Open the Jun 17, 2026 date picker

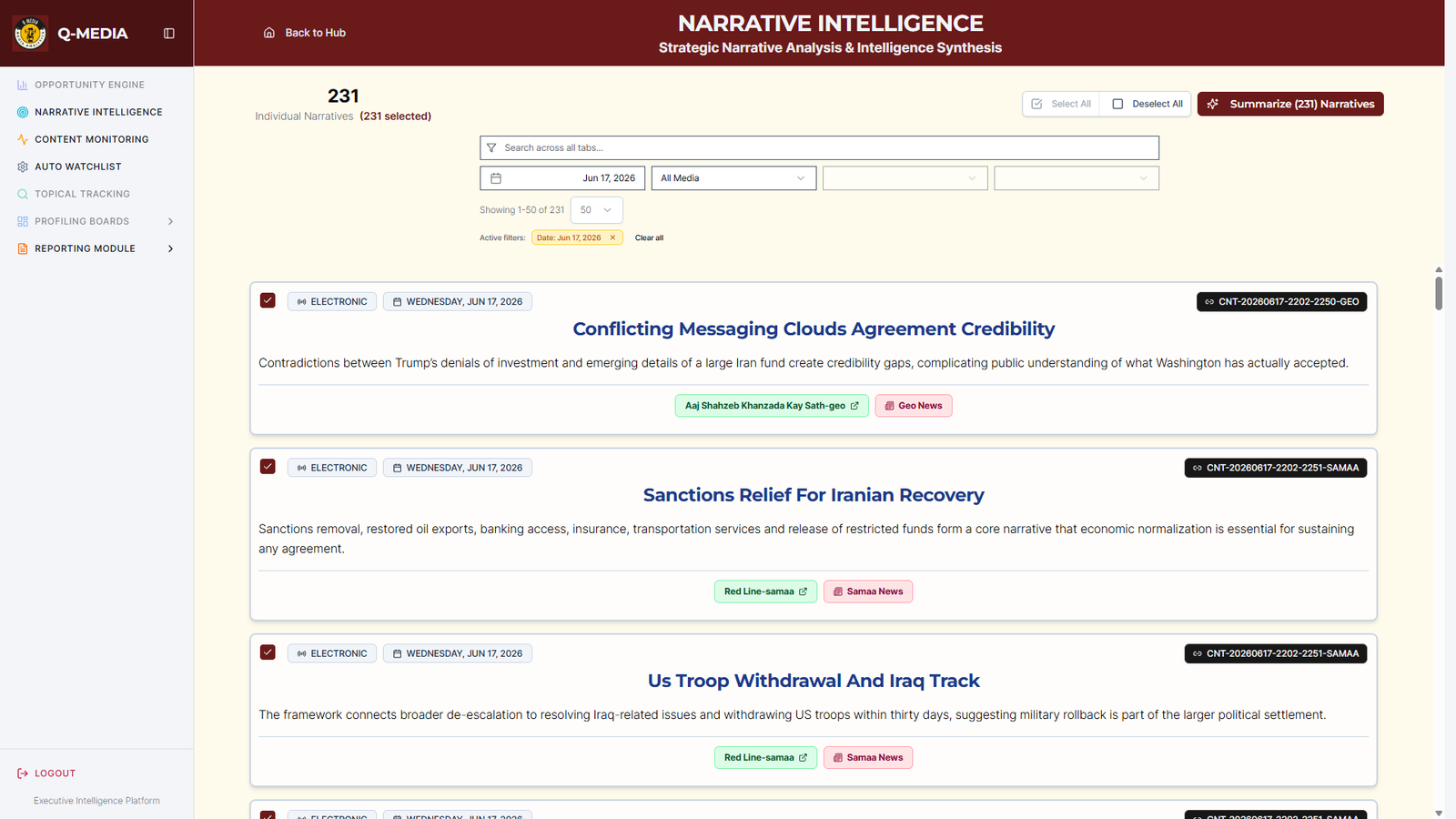(562, 178)
